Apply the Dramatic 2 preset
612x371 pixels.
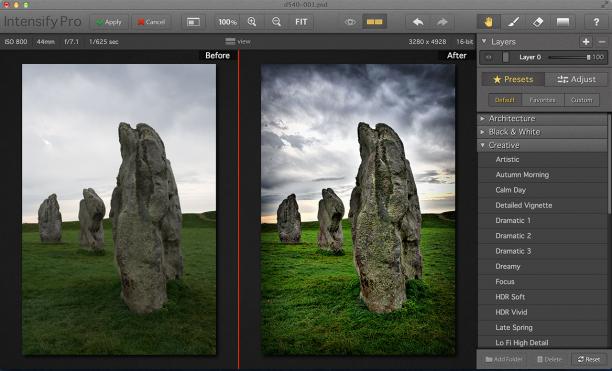pyautogui.click(x=543, y=236)
